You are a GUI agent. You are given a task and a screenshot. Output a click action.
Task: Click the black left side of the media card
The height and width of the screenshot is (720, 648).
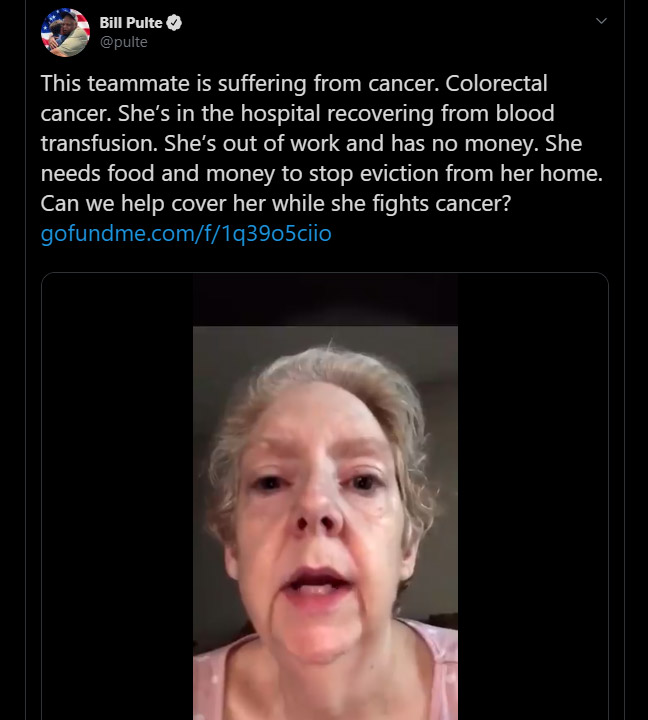[117, 500]
